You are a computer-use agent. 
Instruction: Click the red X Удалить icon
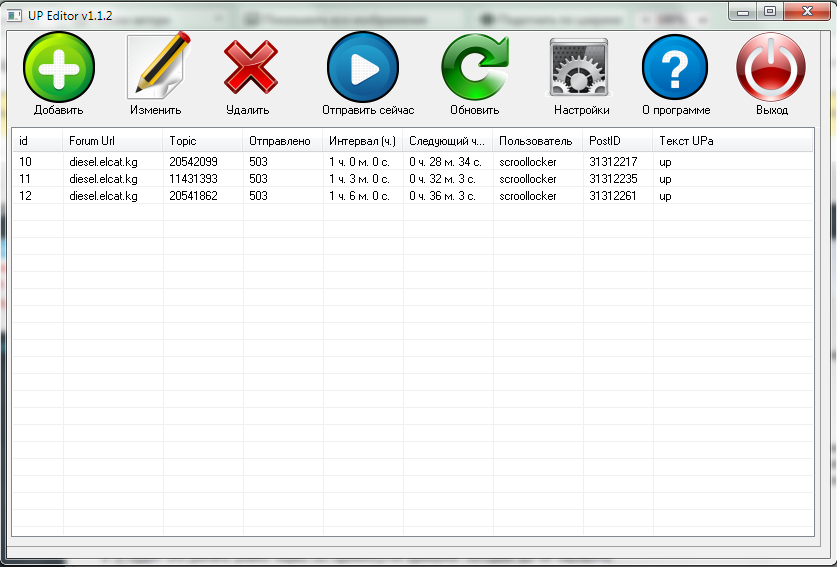coord(250,67)
